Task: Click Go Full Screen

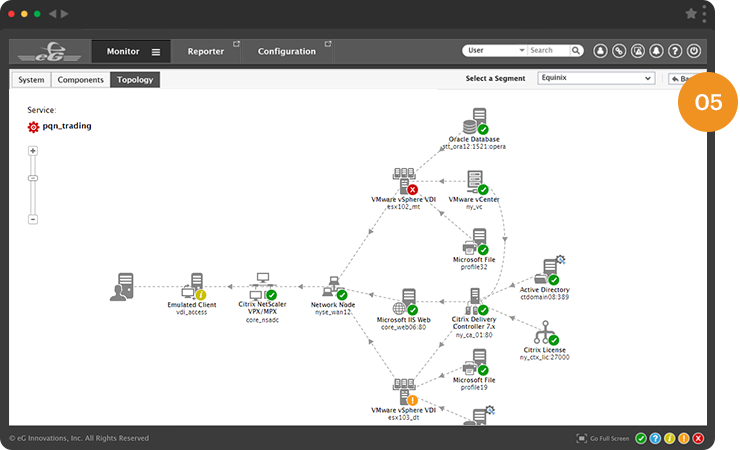Action: pyautogui.click(x=603, y=439)
